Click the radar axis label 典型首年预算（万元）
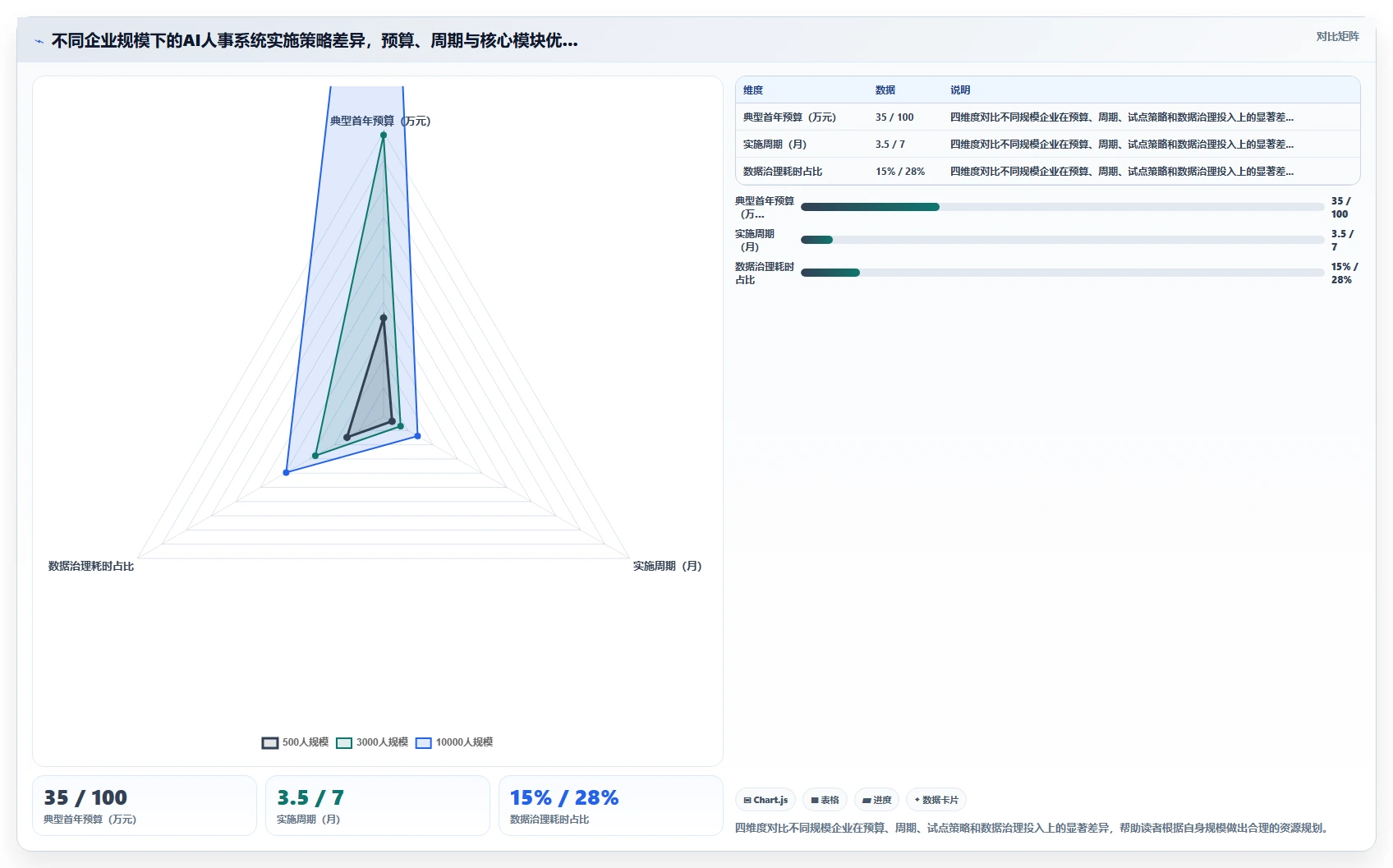 (x=380, y=121)
